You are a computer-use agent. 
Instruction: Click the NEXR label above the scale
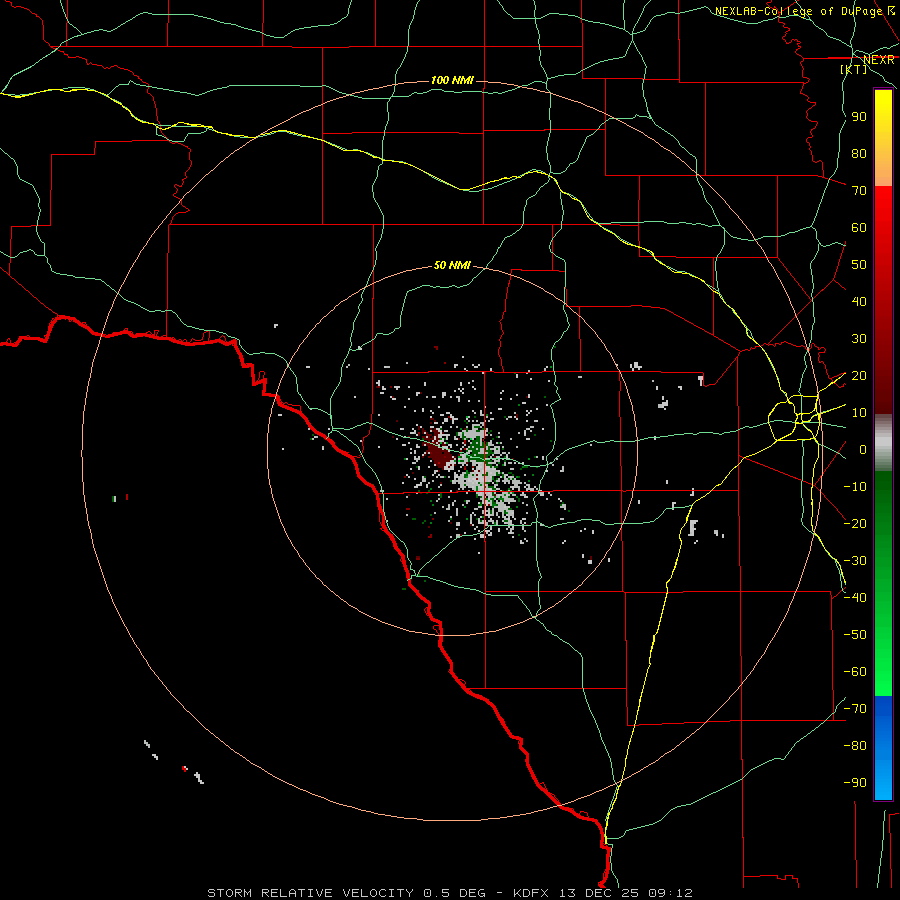(x=878, y=60)
